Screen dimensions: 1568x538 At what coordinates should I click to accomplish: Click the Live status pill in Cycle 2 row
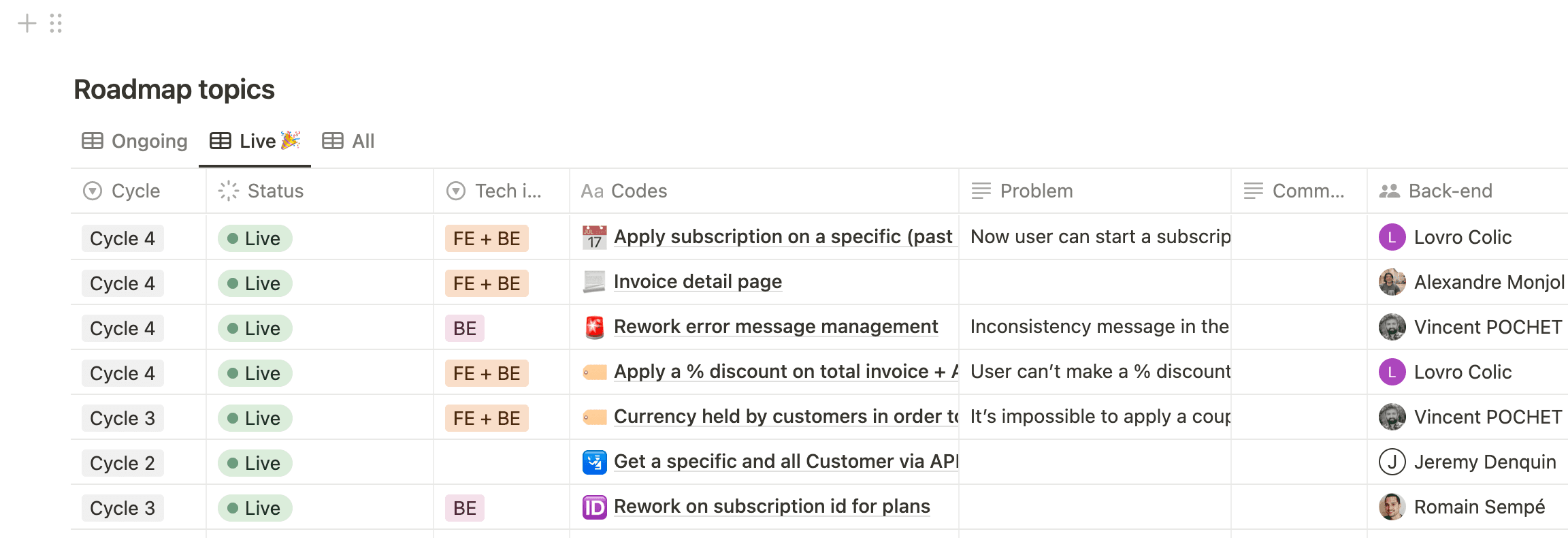(x=255, y=463)
